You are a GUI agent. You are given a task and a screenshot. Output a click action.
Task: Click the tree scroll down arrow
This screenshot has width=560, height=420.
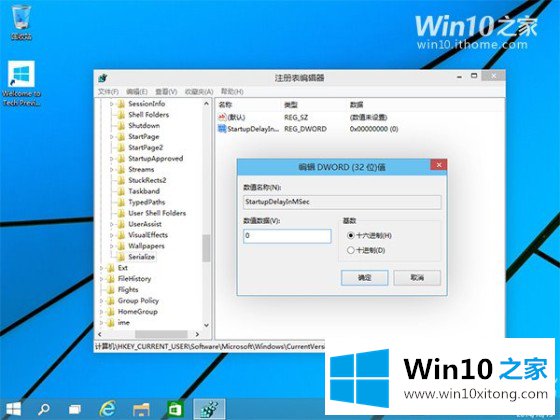click(x=206, y=325)
